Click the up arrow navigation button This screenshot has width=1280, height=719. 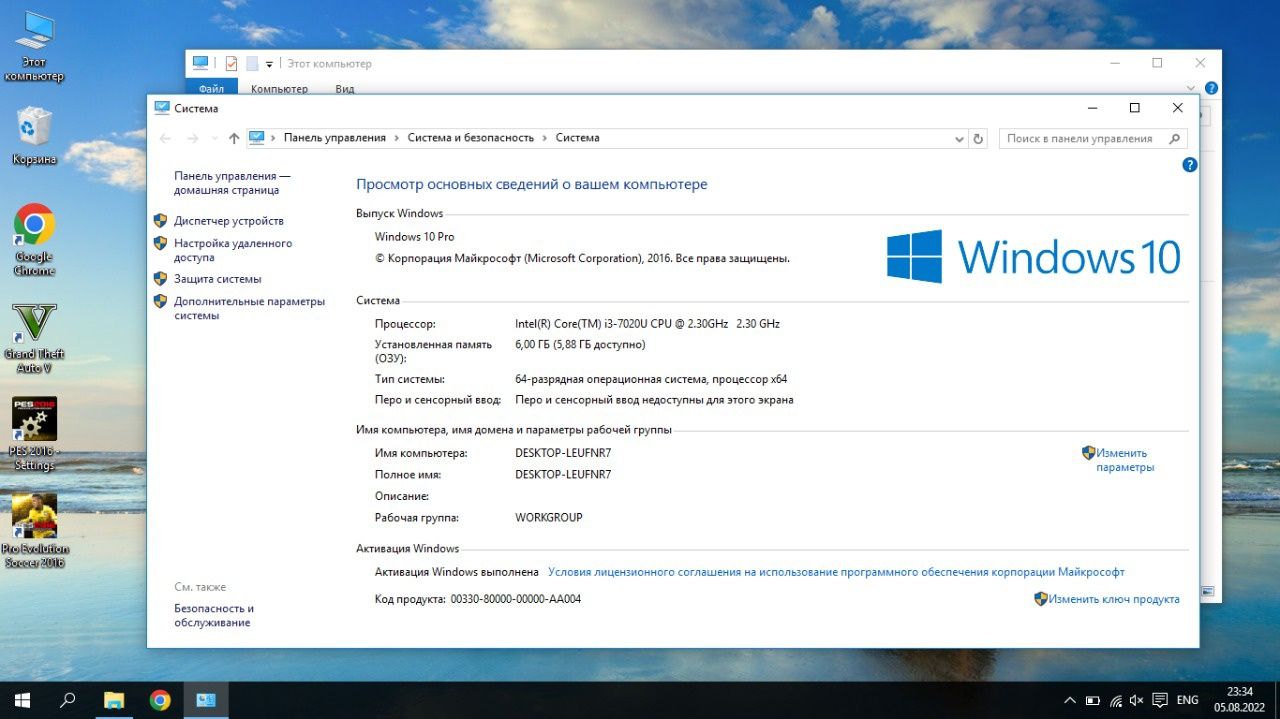pos(234,138)
